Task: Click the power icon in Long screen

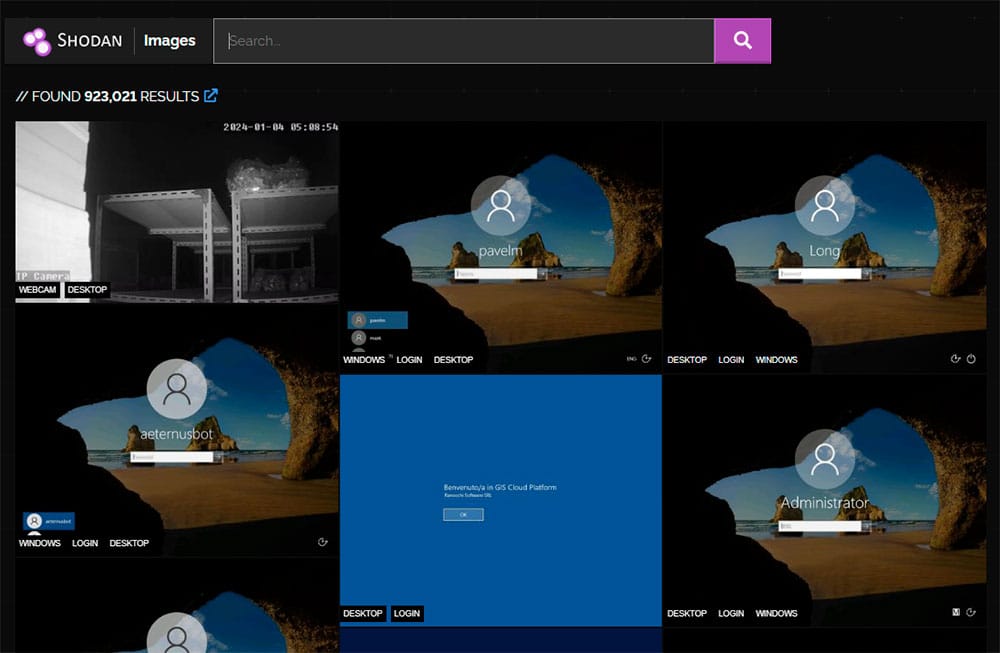Action: 971,359
